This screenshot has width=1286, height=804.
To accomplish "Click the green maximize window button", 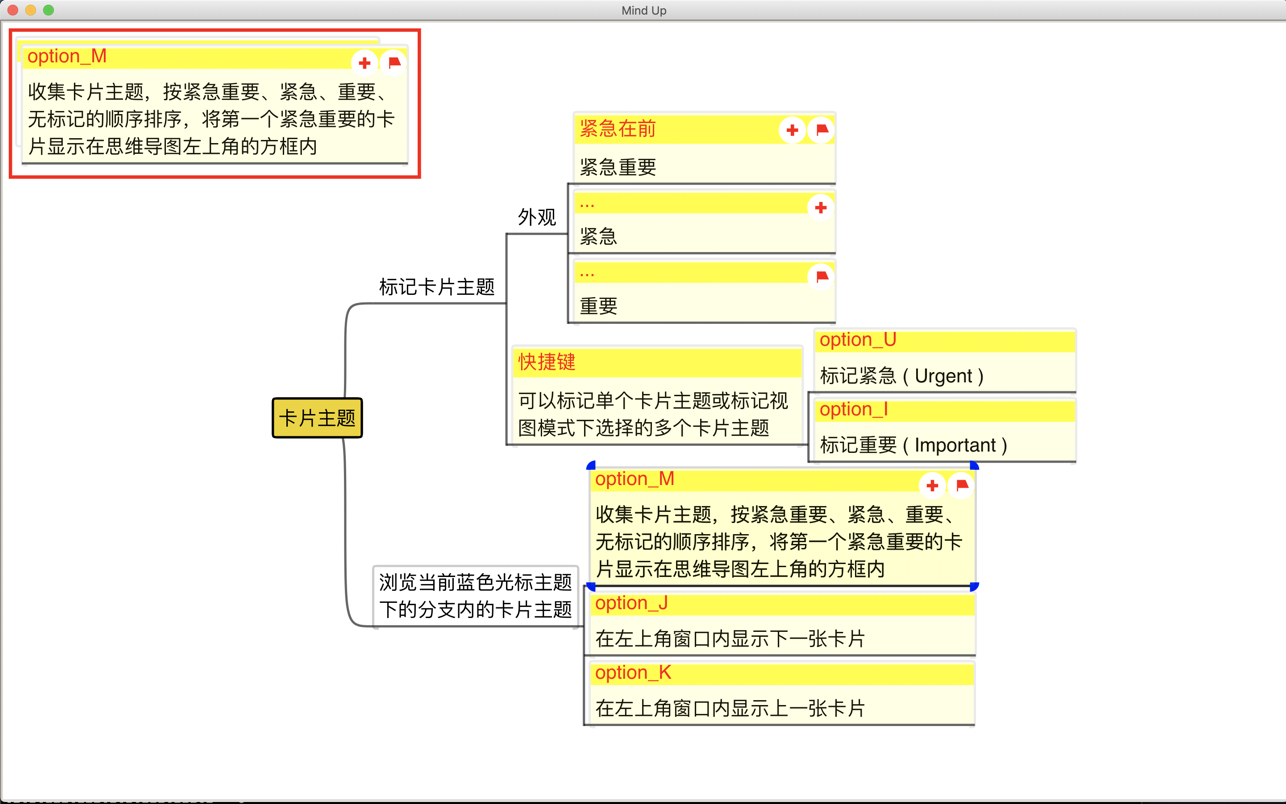I will tap(48, 10).
